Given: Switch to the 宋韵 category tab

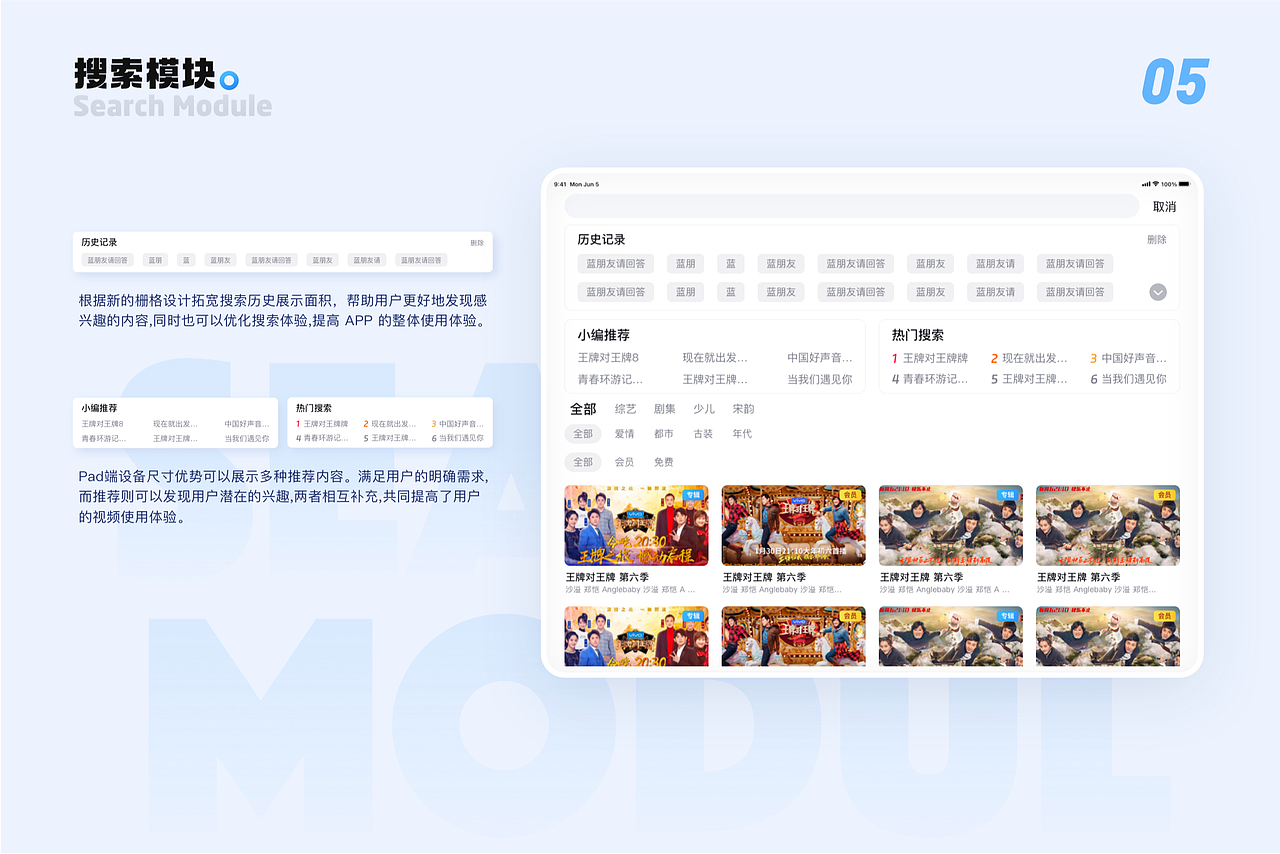Looking at the screenshot, I should (743, 409).
